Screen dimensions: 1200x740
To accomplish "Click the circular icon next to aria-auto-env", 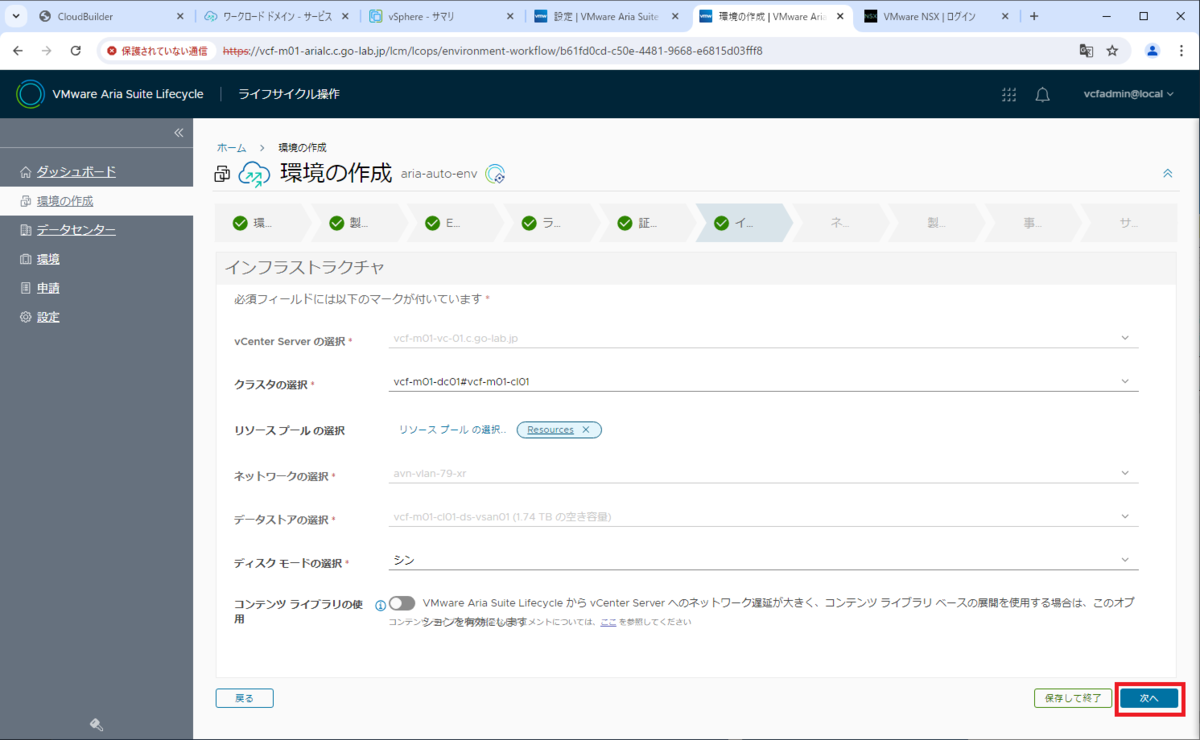I will click(495, 174).
